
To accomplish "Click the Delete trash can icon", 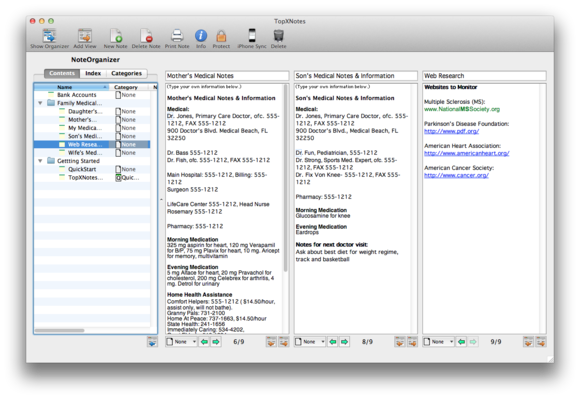I will [279, 36].
